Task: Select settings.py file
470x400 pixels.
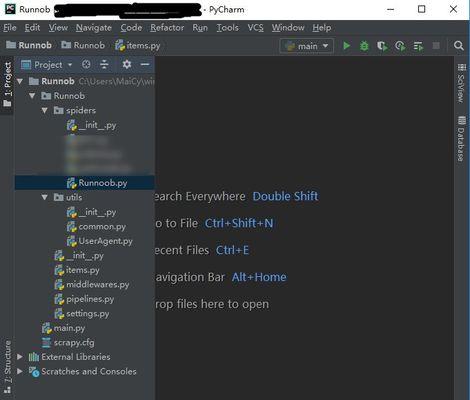Action: 85,314
